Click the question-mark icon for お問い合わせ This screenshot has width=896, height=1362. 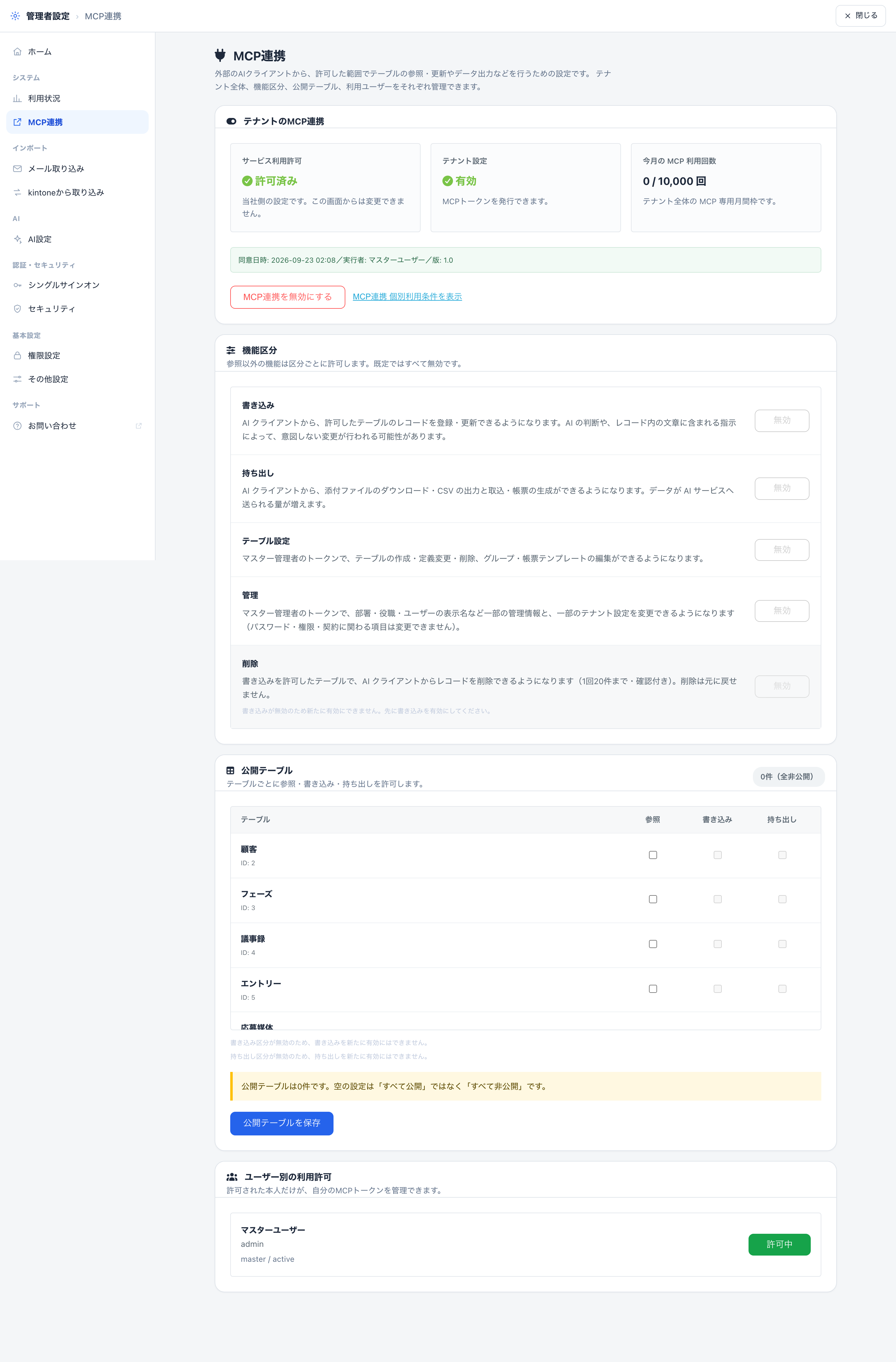click(17, 426)
